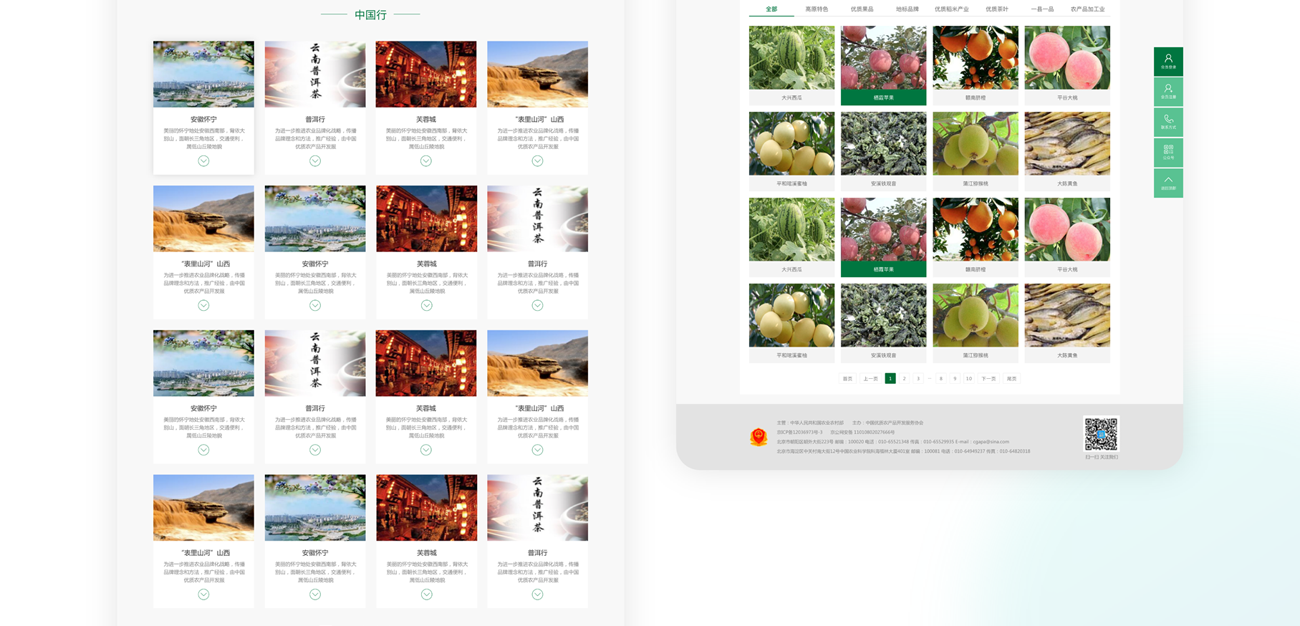
Task: Click the top-row 平谷大桃 peach image
Action: (1067, 58)
